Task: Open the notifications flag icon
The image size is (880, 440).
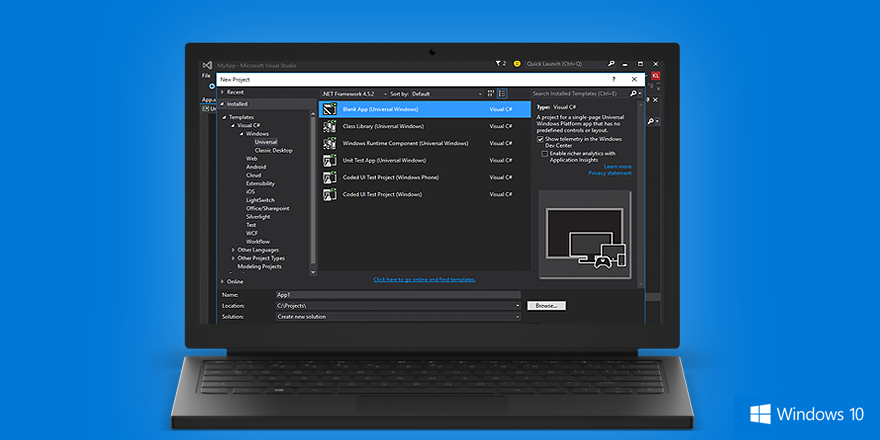Action: click(x=498, y=64)
